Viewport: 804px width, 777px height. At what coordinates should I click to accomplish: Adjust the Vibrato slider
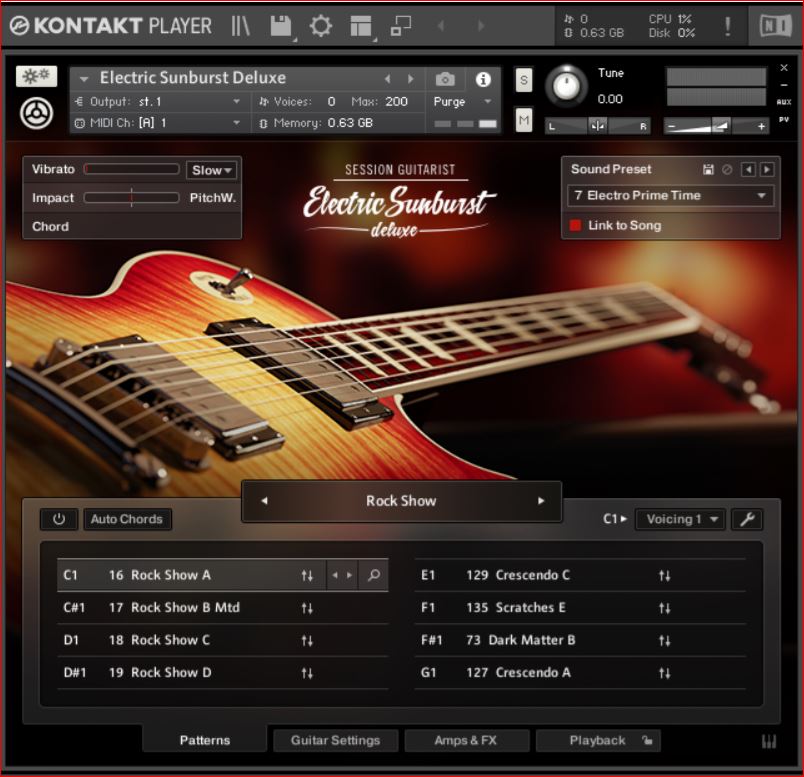point(131,169)
